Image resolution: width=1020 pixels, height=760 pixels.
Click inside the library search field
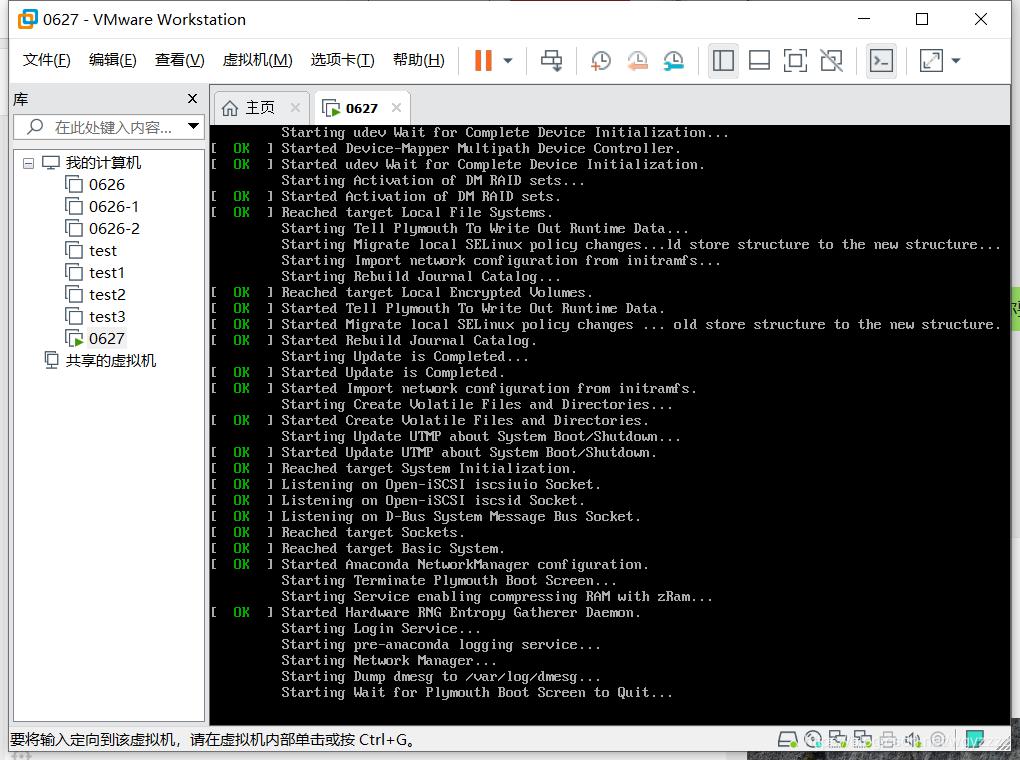tap(110, 128)
